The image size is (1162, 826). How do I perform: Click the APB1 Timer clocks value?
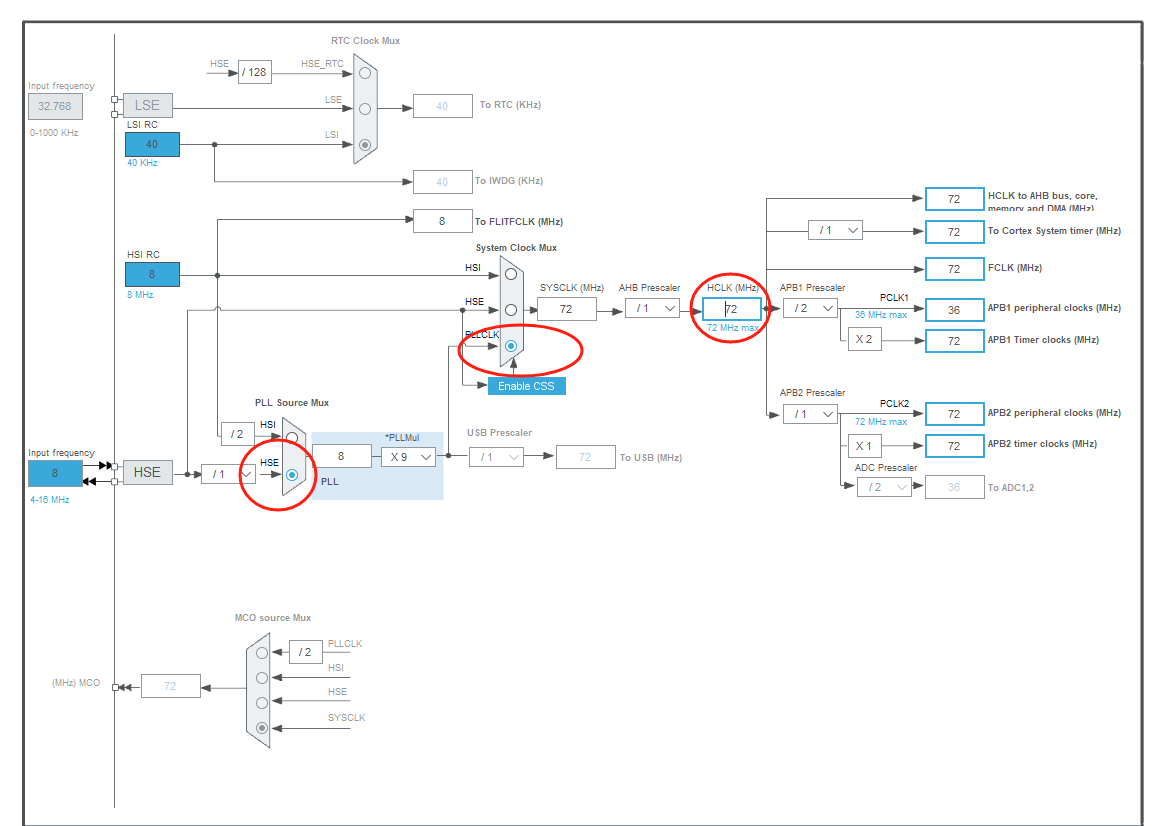954,341
